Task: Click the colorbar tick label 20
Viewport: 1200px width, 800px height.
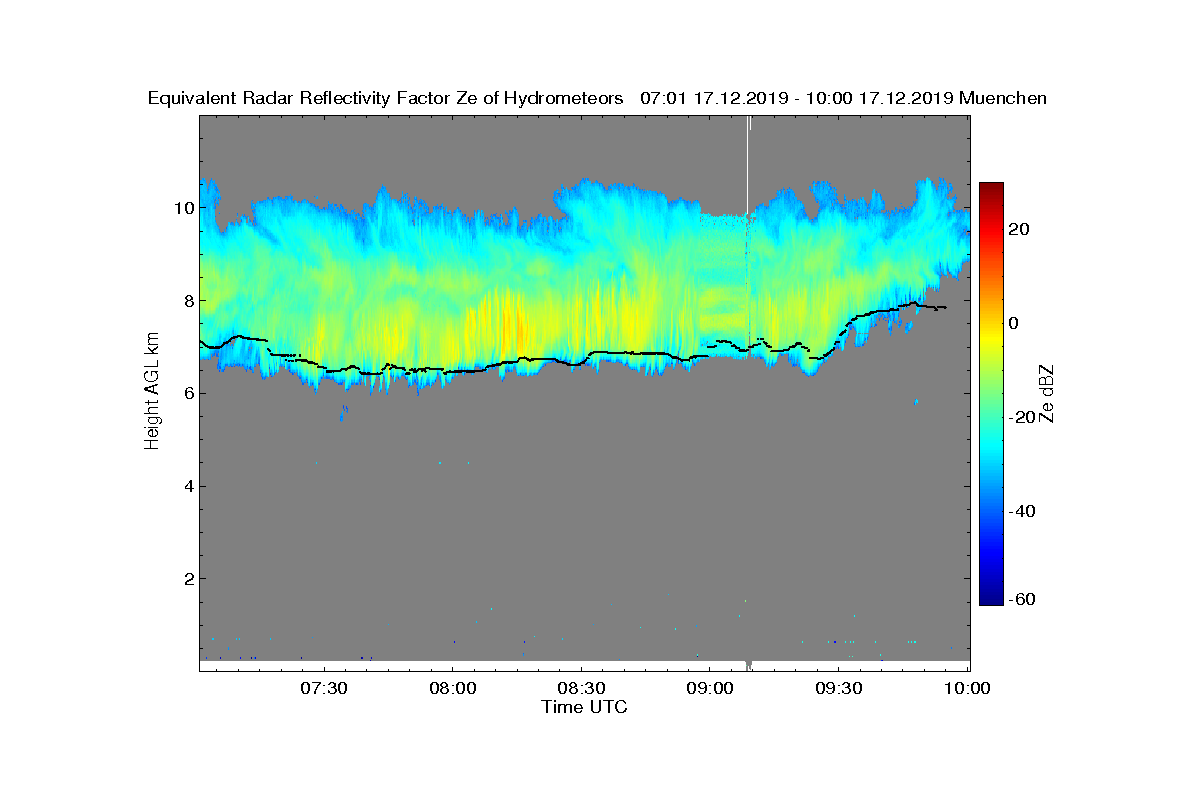Action: (x=1020, y=229)
